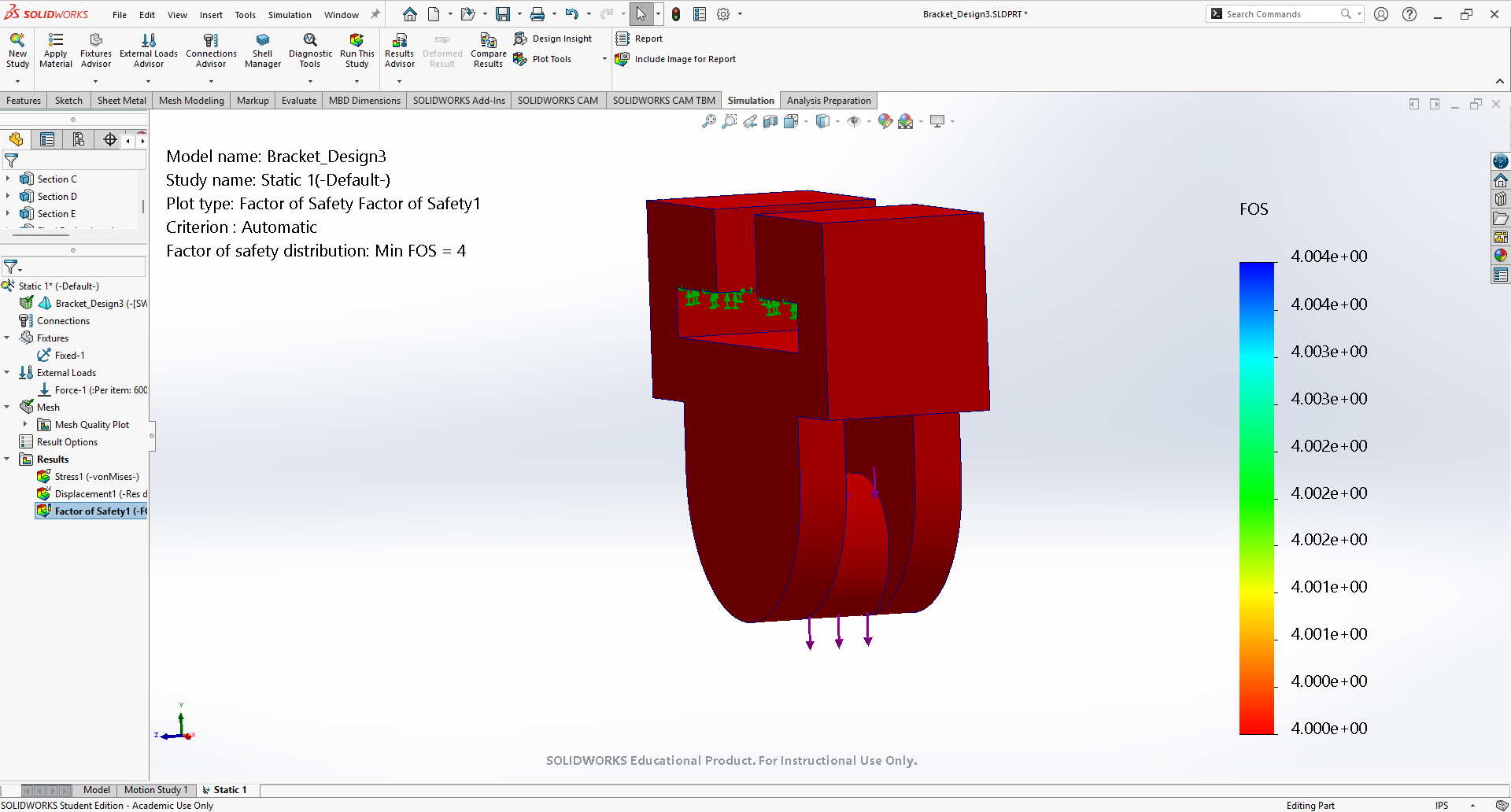Open Plot Tools dropdown arrow
This screenshot has height=812, width=1511.
coord(604,59)
